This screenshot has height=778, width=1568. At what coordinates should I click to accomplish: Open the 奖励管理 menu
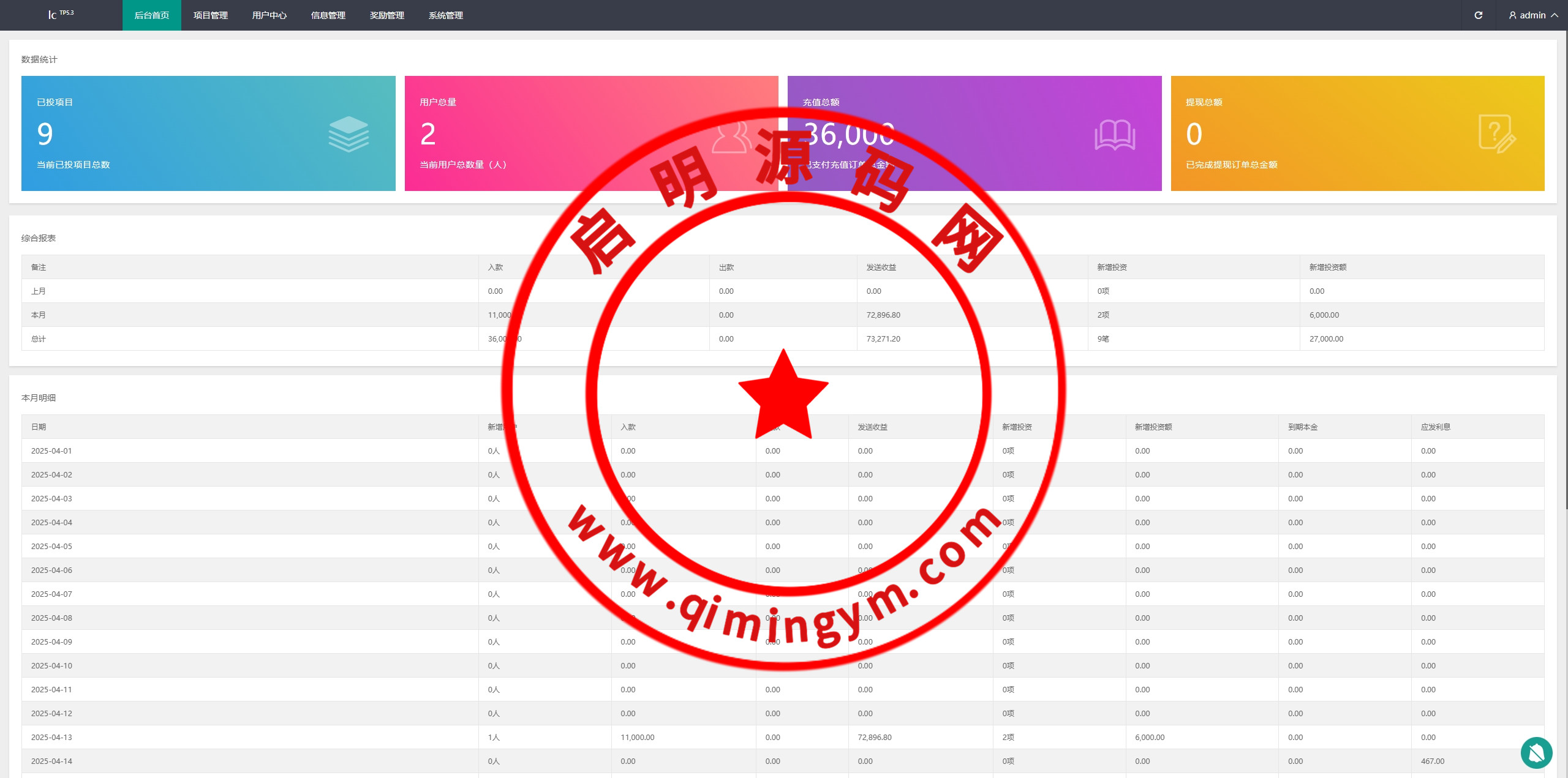387,15
